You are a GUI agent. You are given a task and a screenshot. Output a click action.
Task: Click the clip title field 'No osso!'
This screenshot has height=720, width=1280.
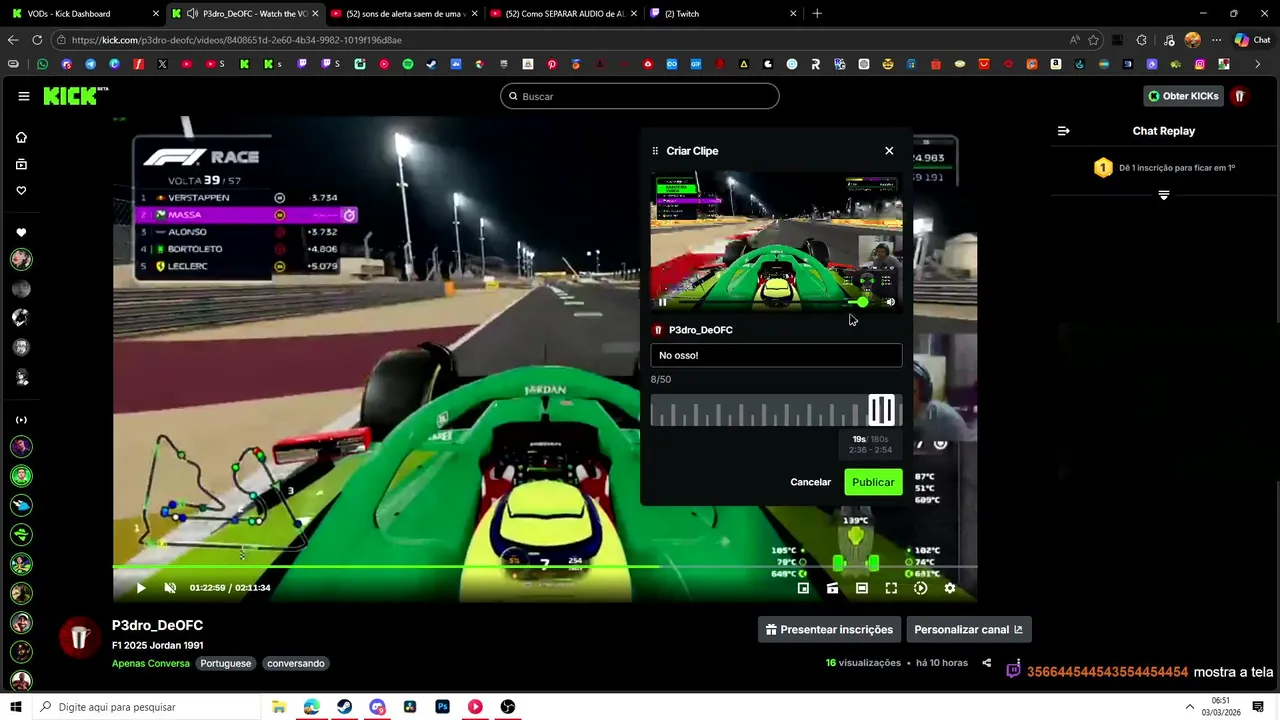[776, 355]
